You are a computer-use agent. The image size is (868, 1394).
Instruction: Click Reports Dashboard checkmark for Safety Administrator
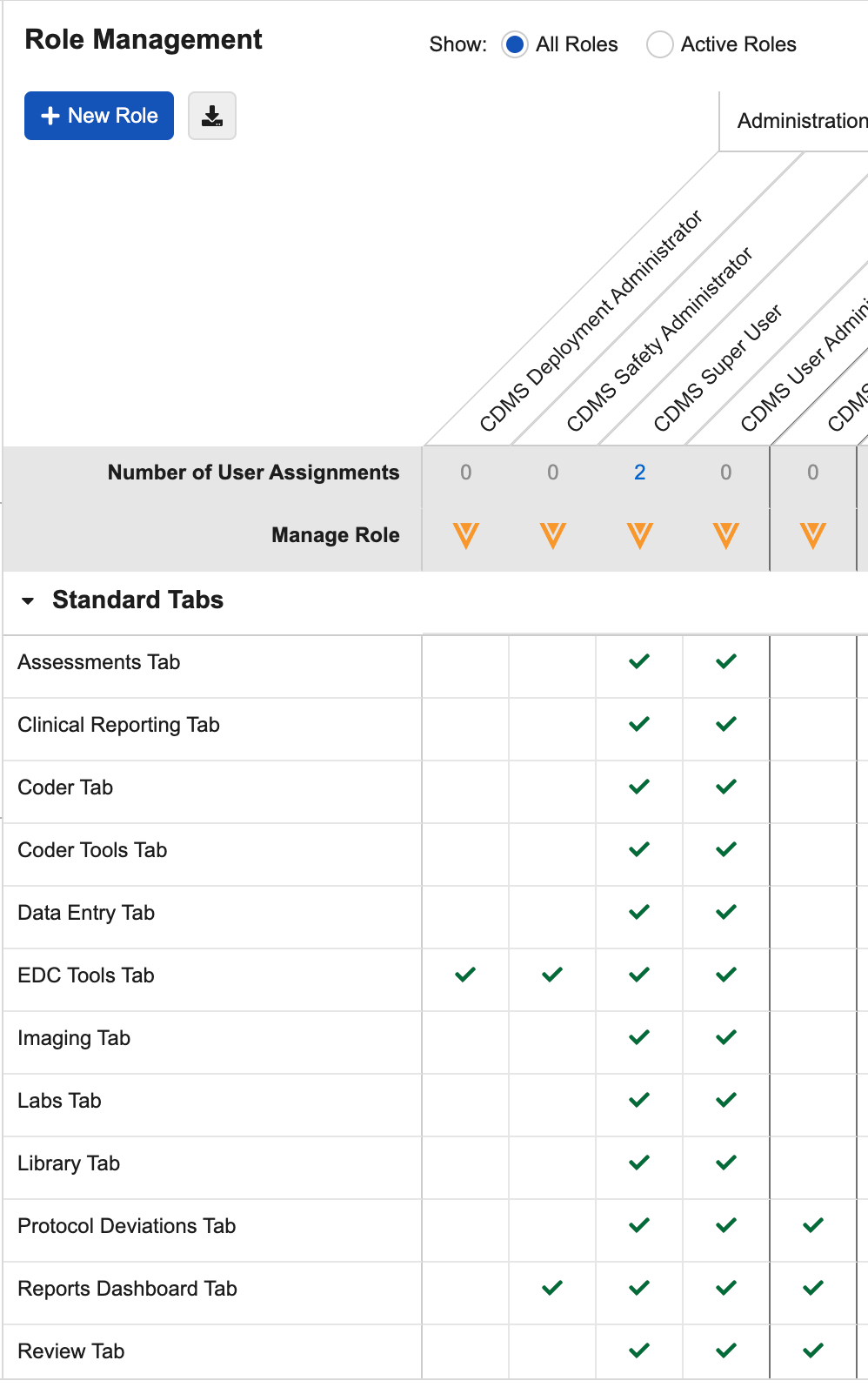pos(552,1288)
